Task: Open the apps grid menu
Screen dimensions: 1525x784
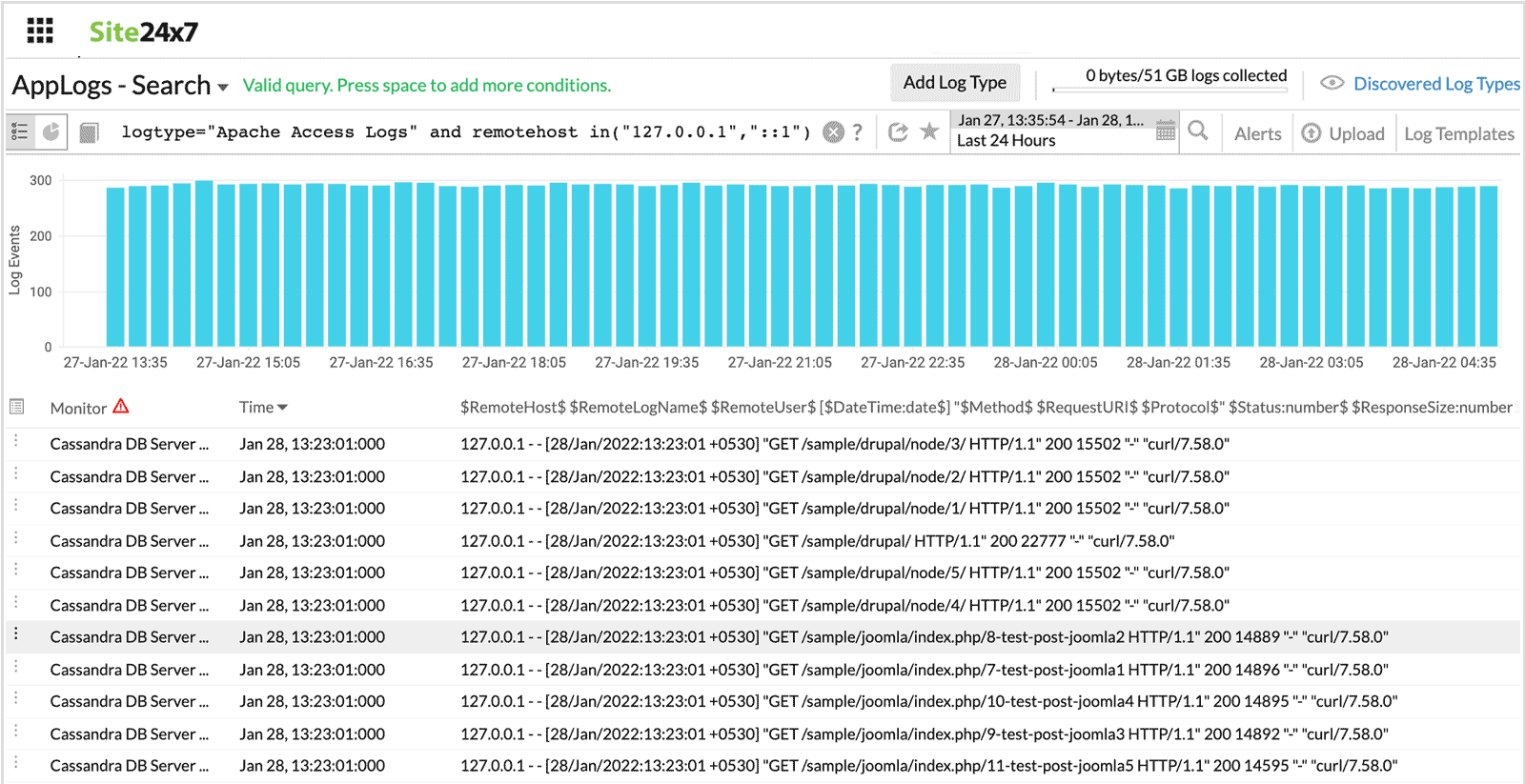Action: coord(39,31)
